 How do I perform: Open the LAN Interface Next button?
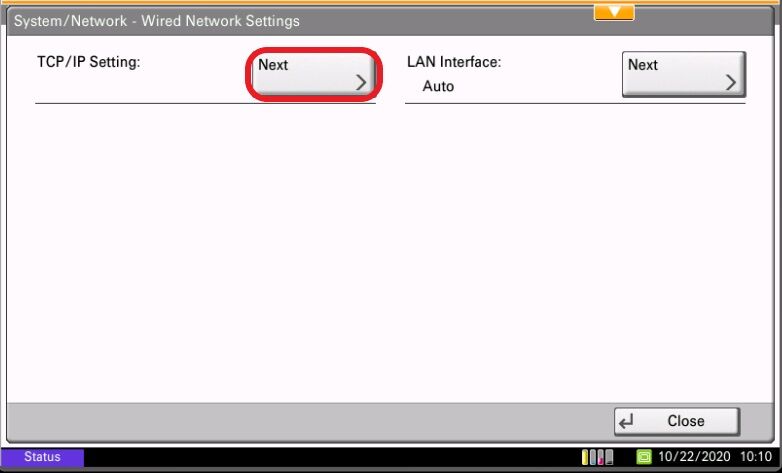pos(684,74)
